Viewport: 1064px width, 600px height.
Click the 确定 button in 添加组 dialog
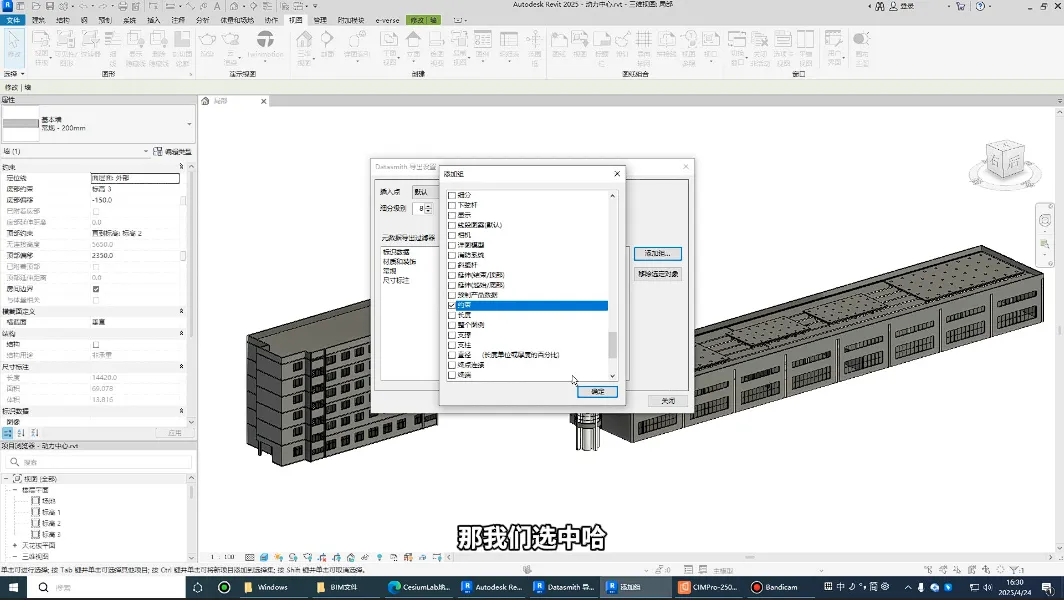pos(597,391)
